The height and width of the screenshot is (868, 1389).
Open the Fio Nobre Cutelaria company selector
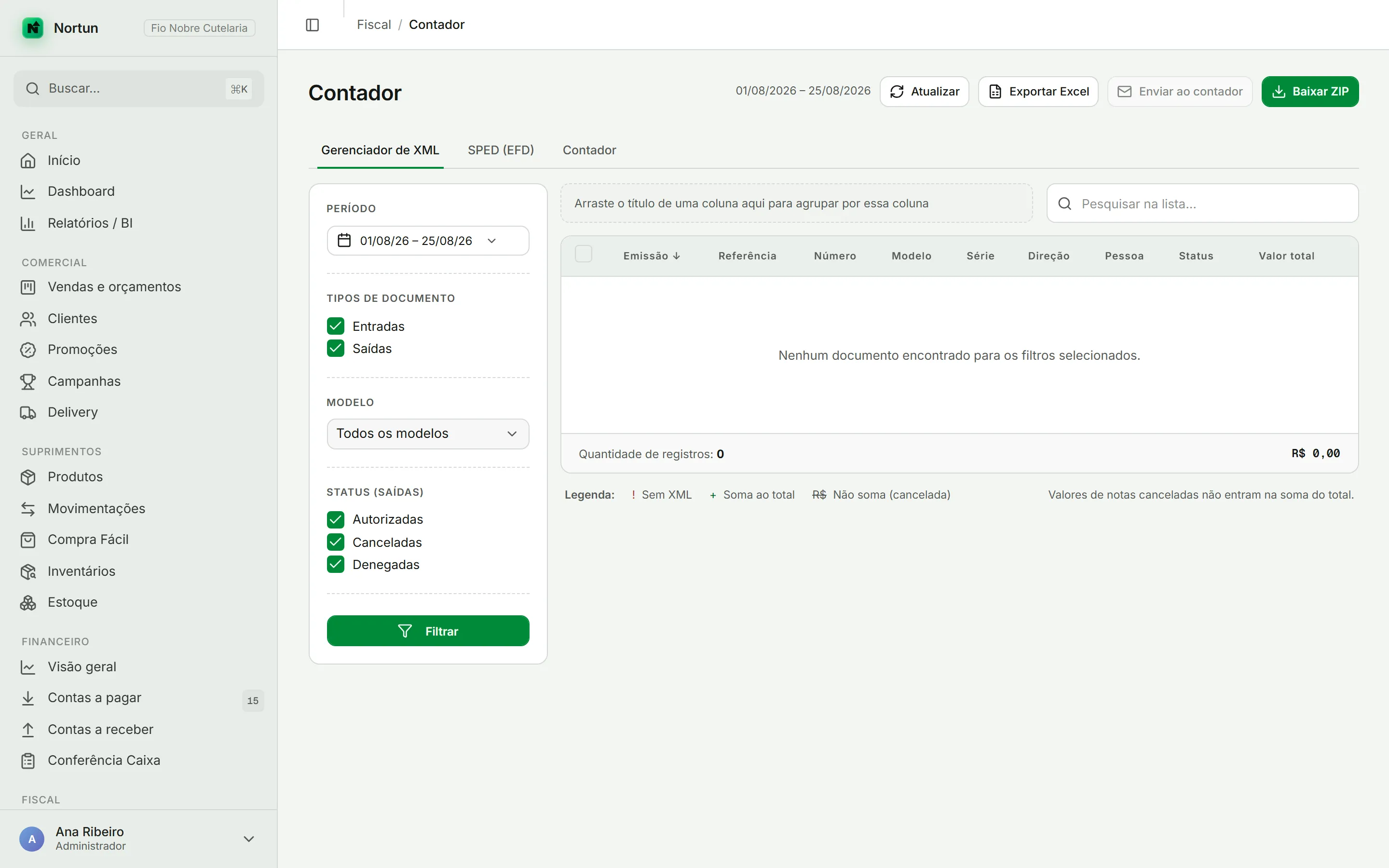click(199, 28)
